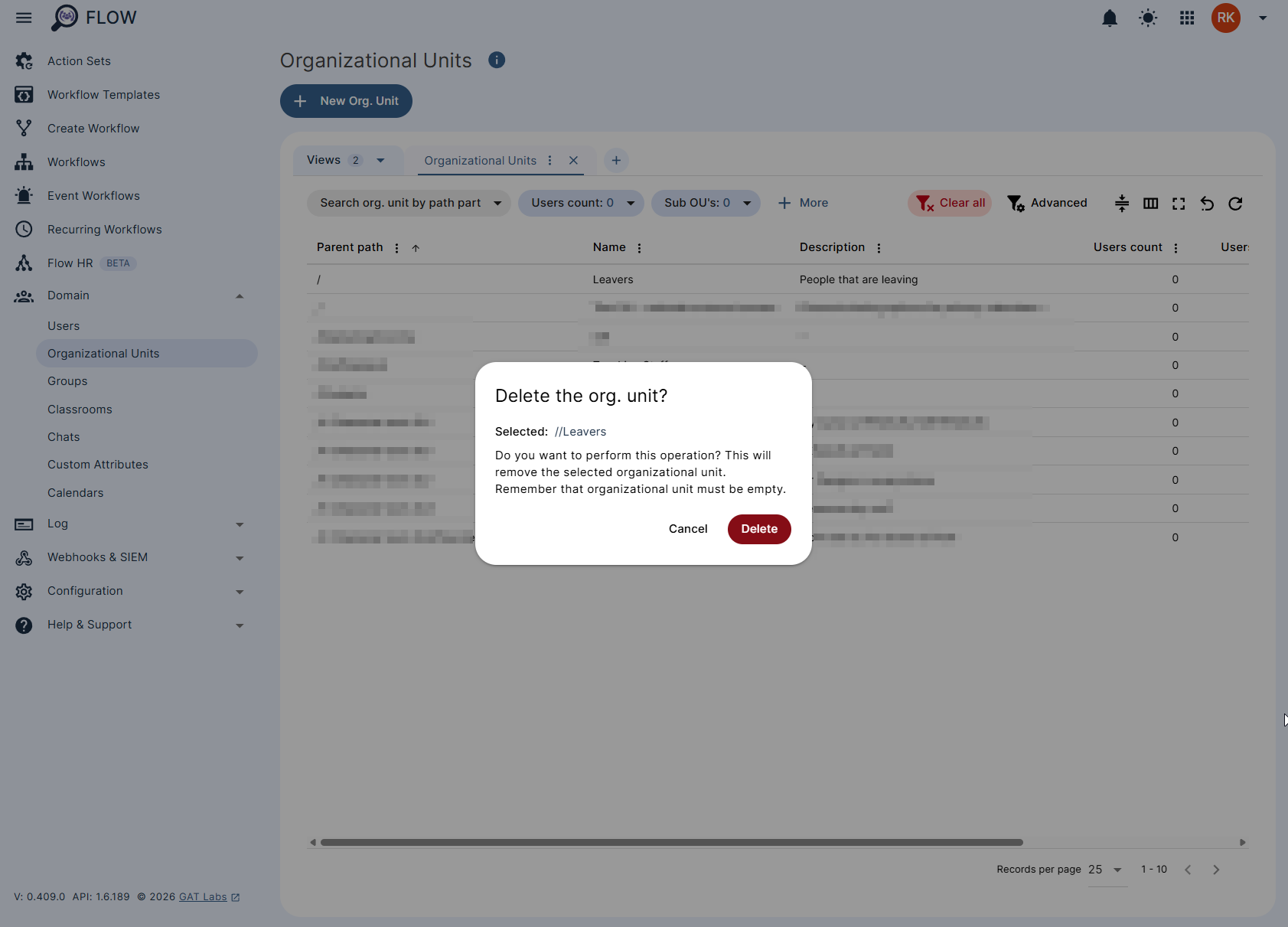The height and width of the screenshot is (927, 1288).
Task: Open Recurring Workflows from sidebar
Action: [x=104, y=229]
